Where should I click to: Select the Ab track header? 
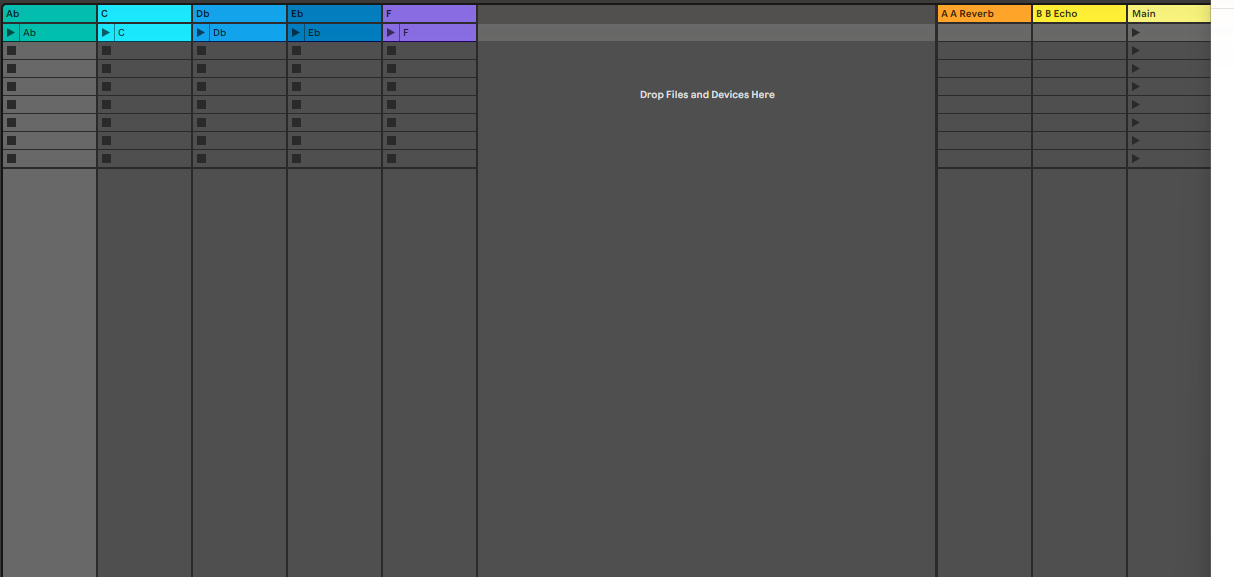tap(49, 14)
